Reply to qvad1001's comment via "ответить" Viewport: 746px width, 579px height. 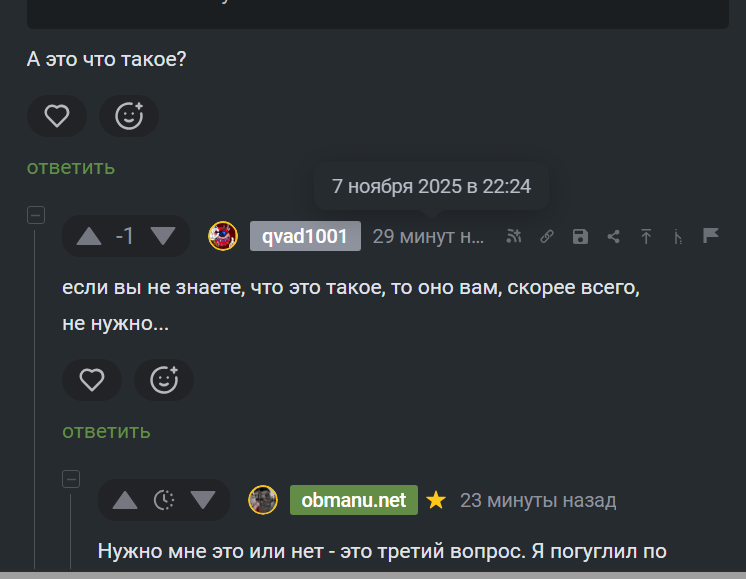[106, 431]
